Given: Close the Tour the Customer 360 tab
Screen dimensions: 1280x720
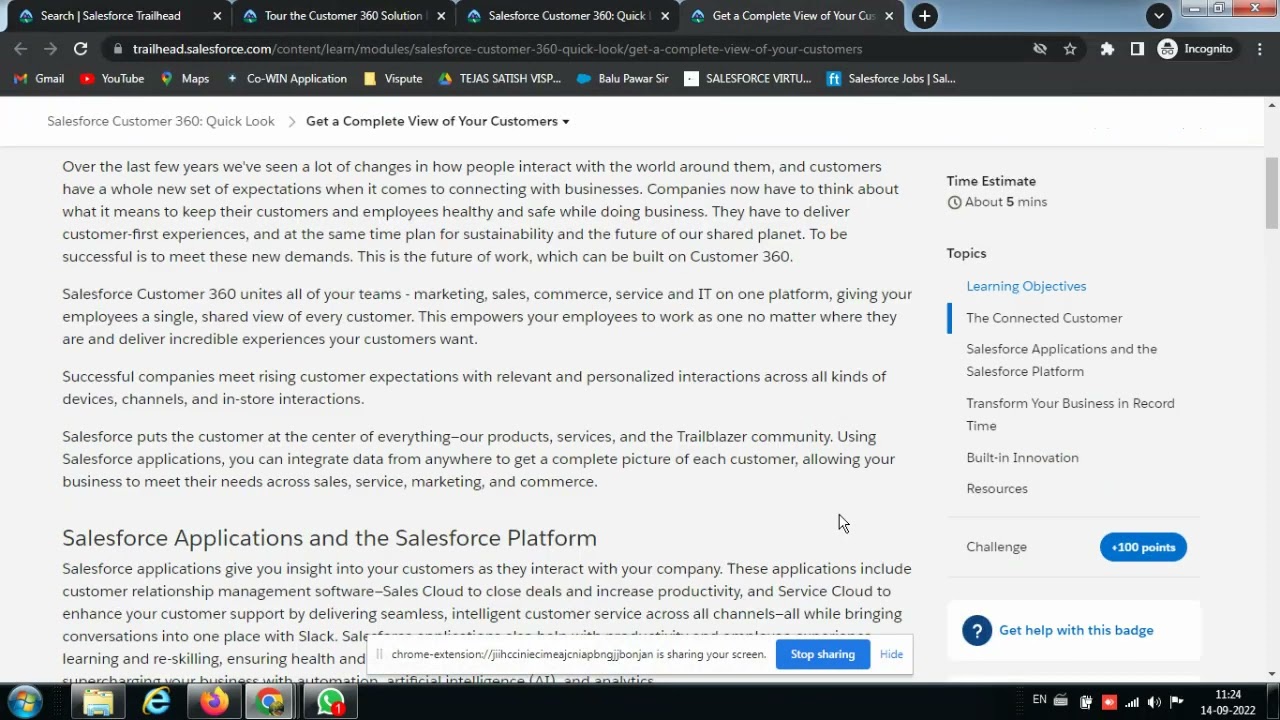Looking at the screenshot, I should [x=441, y=16].
